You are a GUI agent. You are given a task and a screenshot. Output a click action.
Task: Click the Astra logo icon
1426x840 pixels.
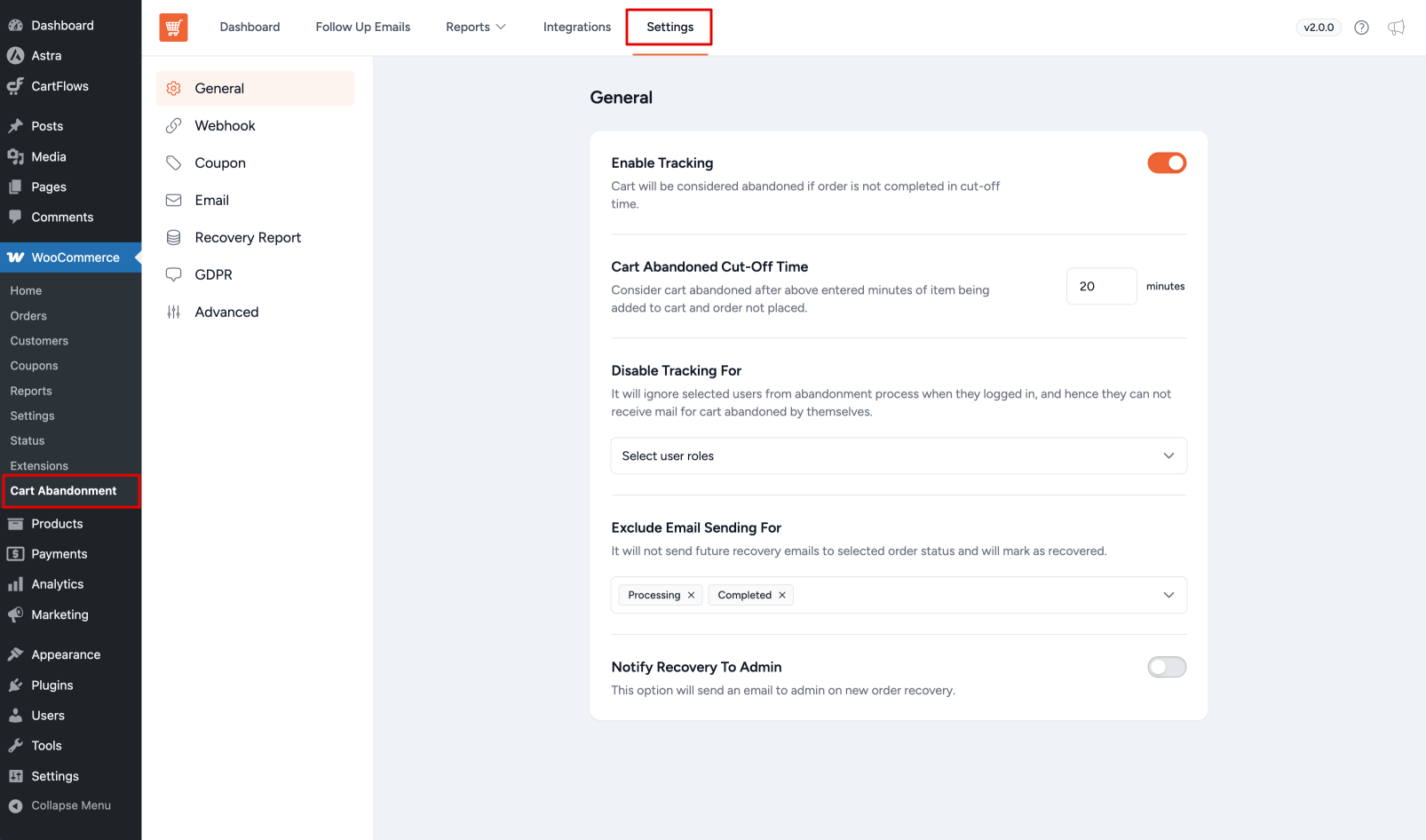point(15,56)
